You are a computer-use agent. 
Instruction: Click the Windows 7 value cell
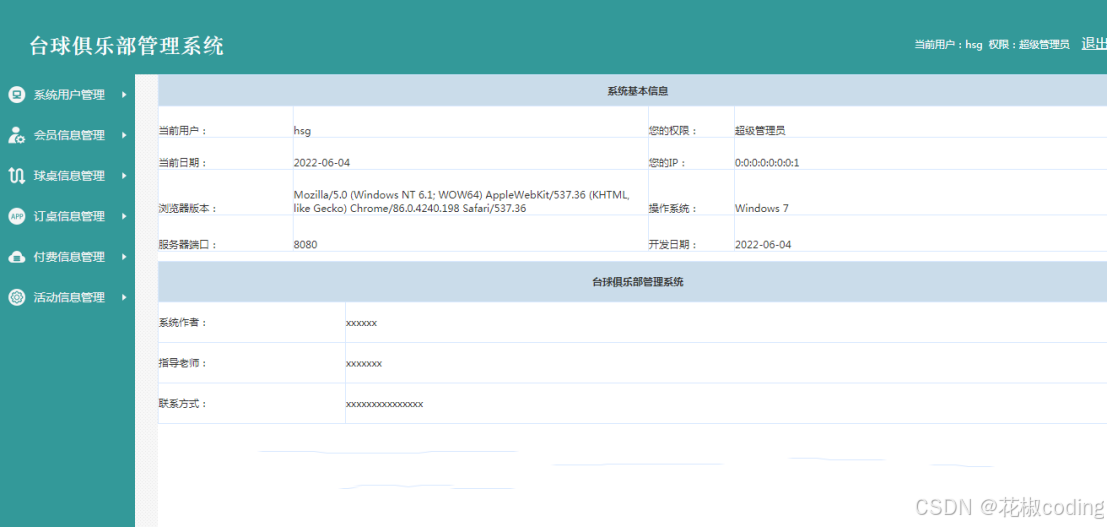(x=761, y=208)
